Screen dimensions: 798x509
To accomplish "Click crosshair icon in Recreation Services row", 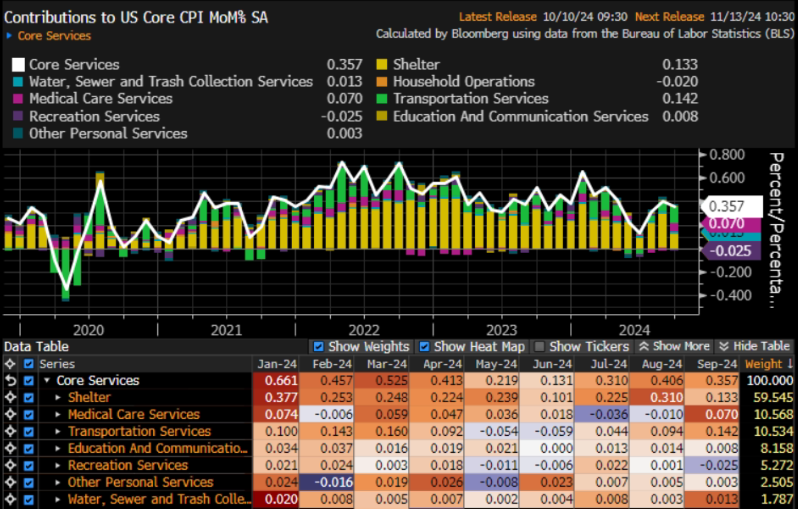I will pyautogui.click(x=11, y=466).
